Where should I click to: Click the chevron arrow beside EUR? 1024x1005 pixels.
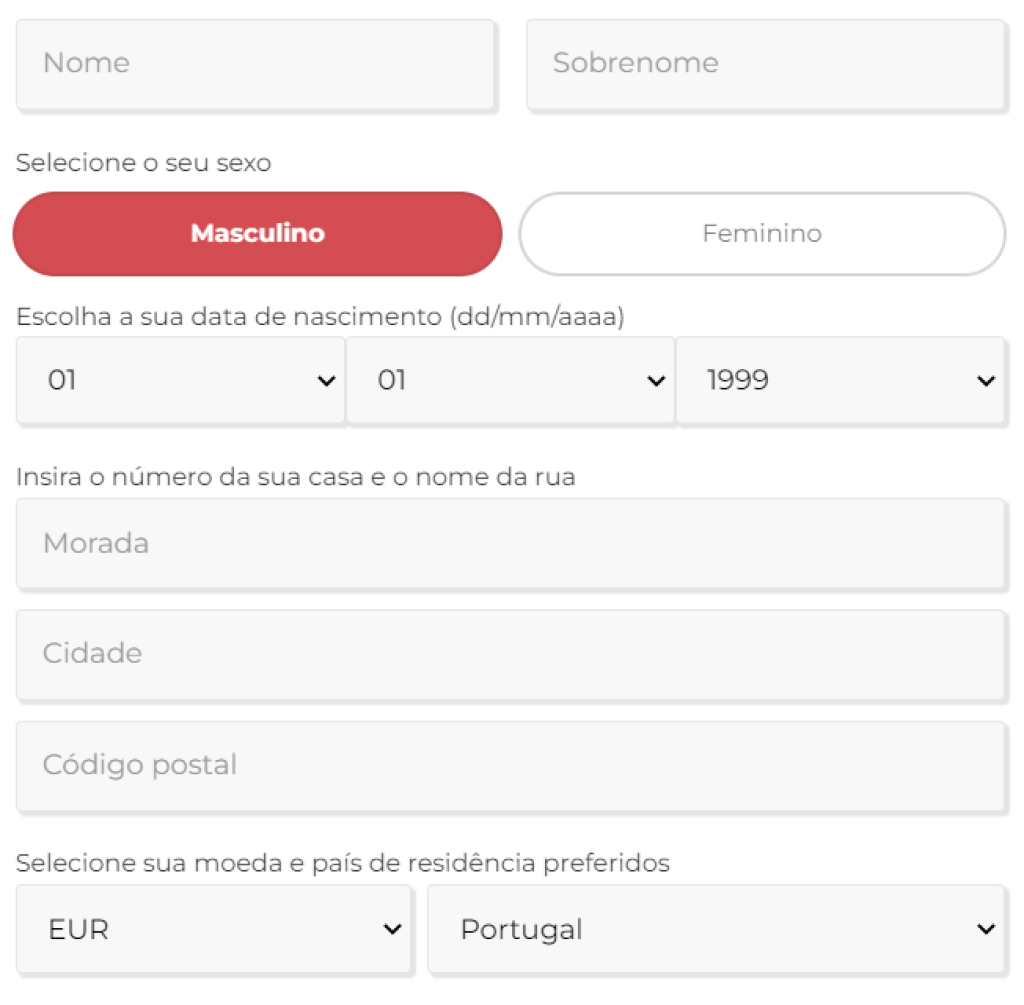[x=392, y=929]
